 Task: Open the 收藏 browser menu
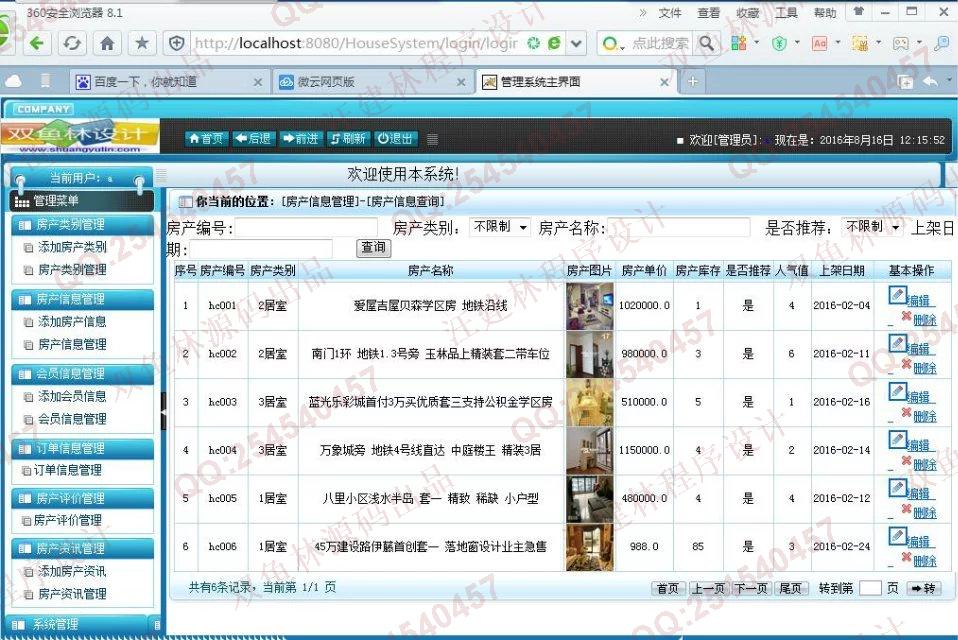tap(747, 13)
